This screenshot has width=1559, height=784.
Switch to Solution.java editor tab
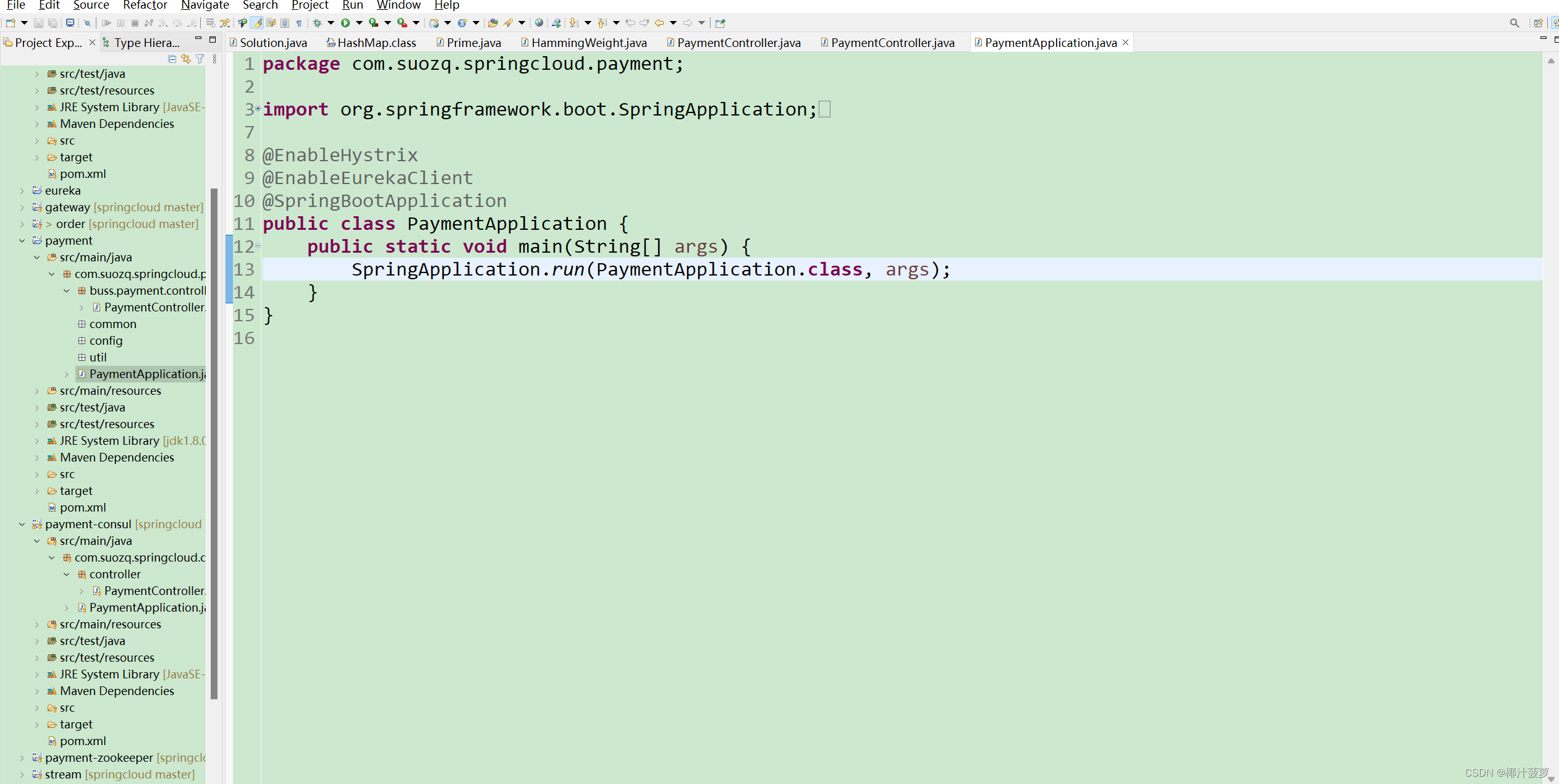click(x=268, y=43)
